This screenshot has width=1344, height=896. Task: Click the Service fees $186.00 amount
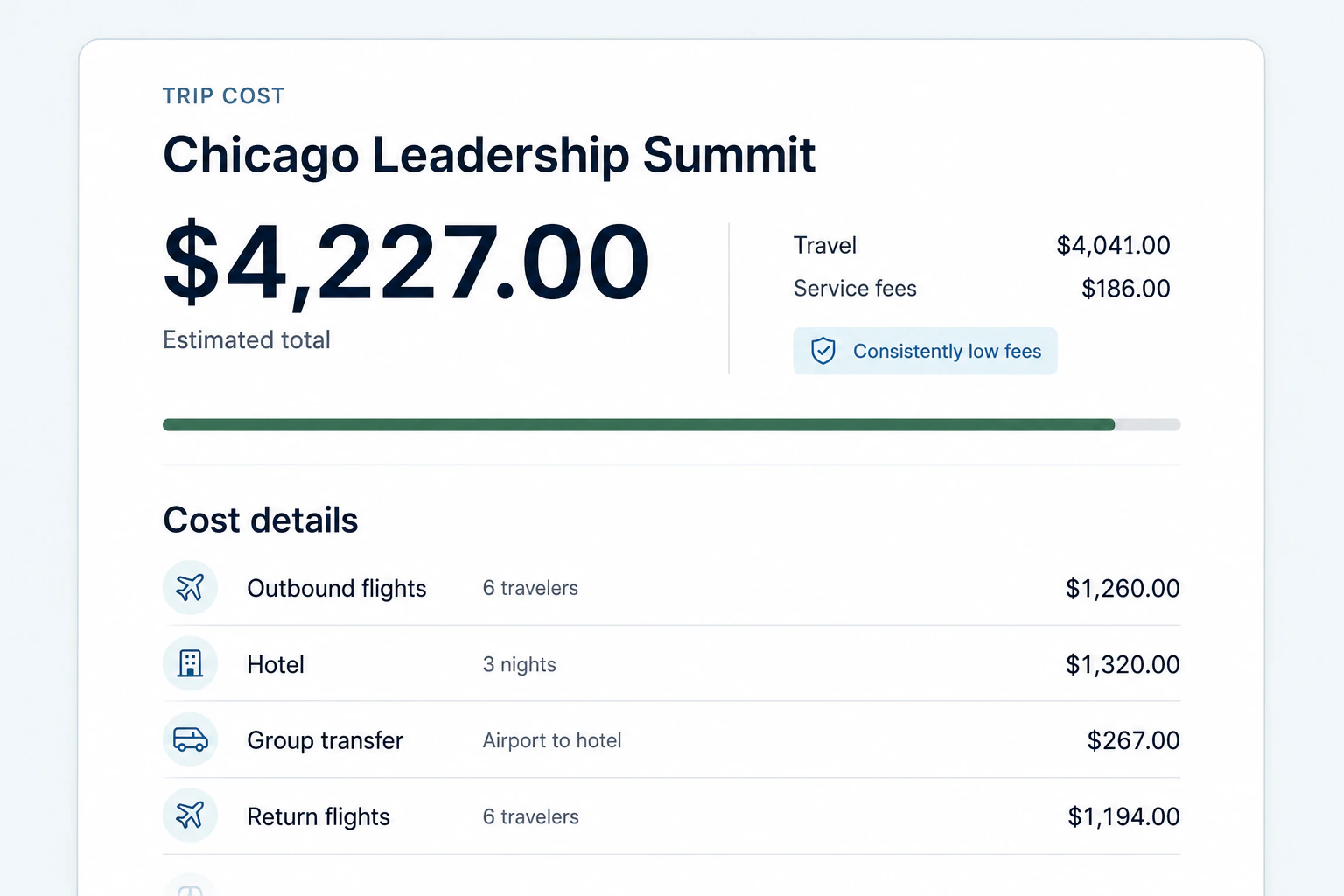pos(1125,289)
